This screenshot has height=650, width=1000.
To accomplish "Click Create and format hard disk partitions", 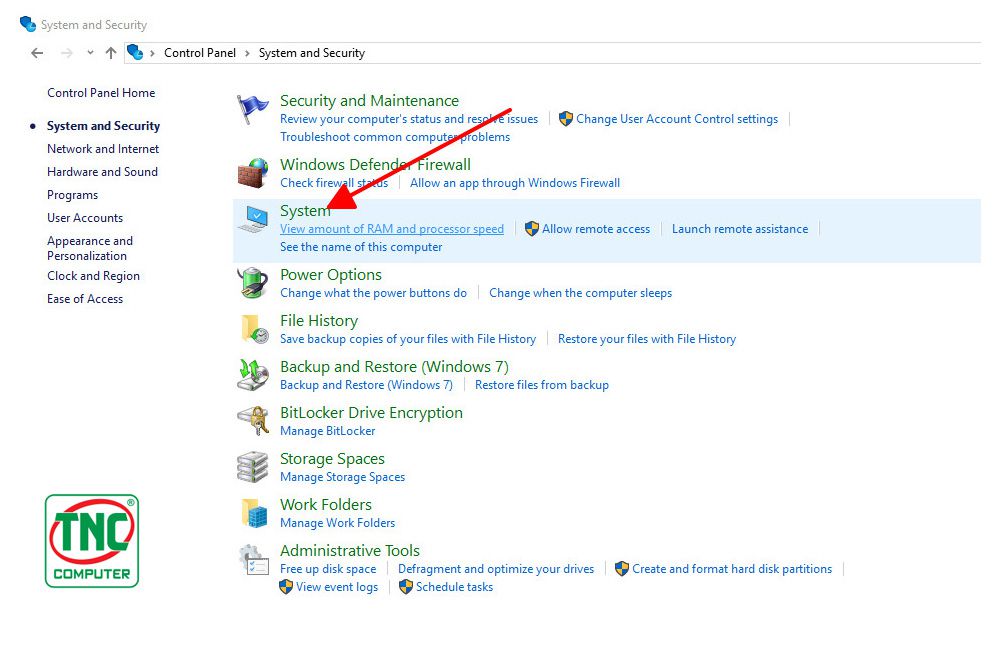I will coord(732,569).
